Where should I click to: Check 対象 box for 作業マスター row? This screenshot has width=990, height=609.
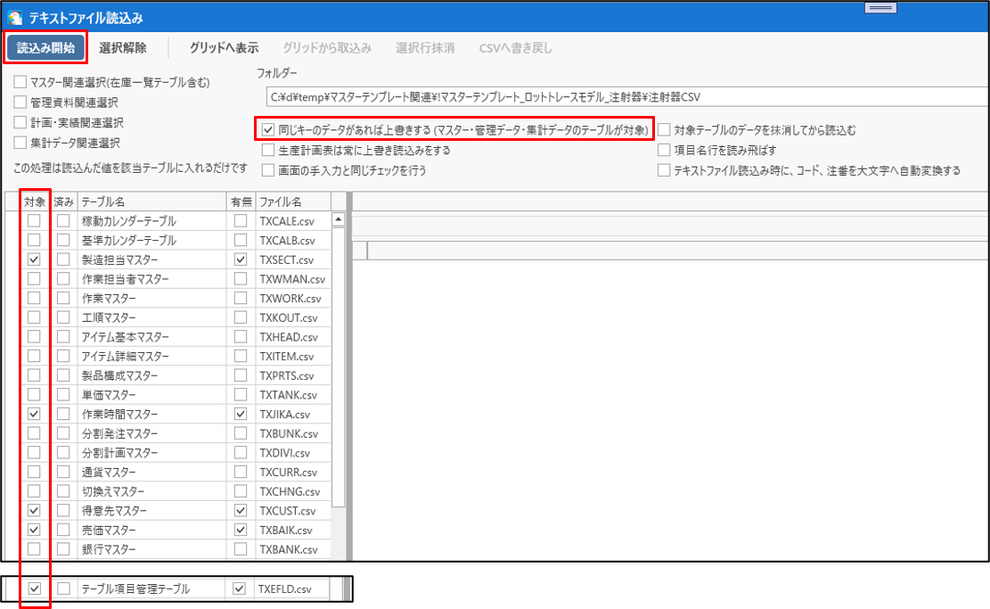(34, 298)
